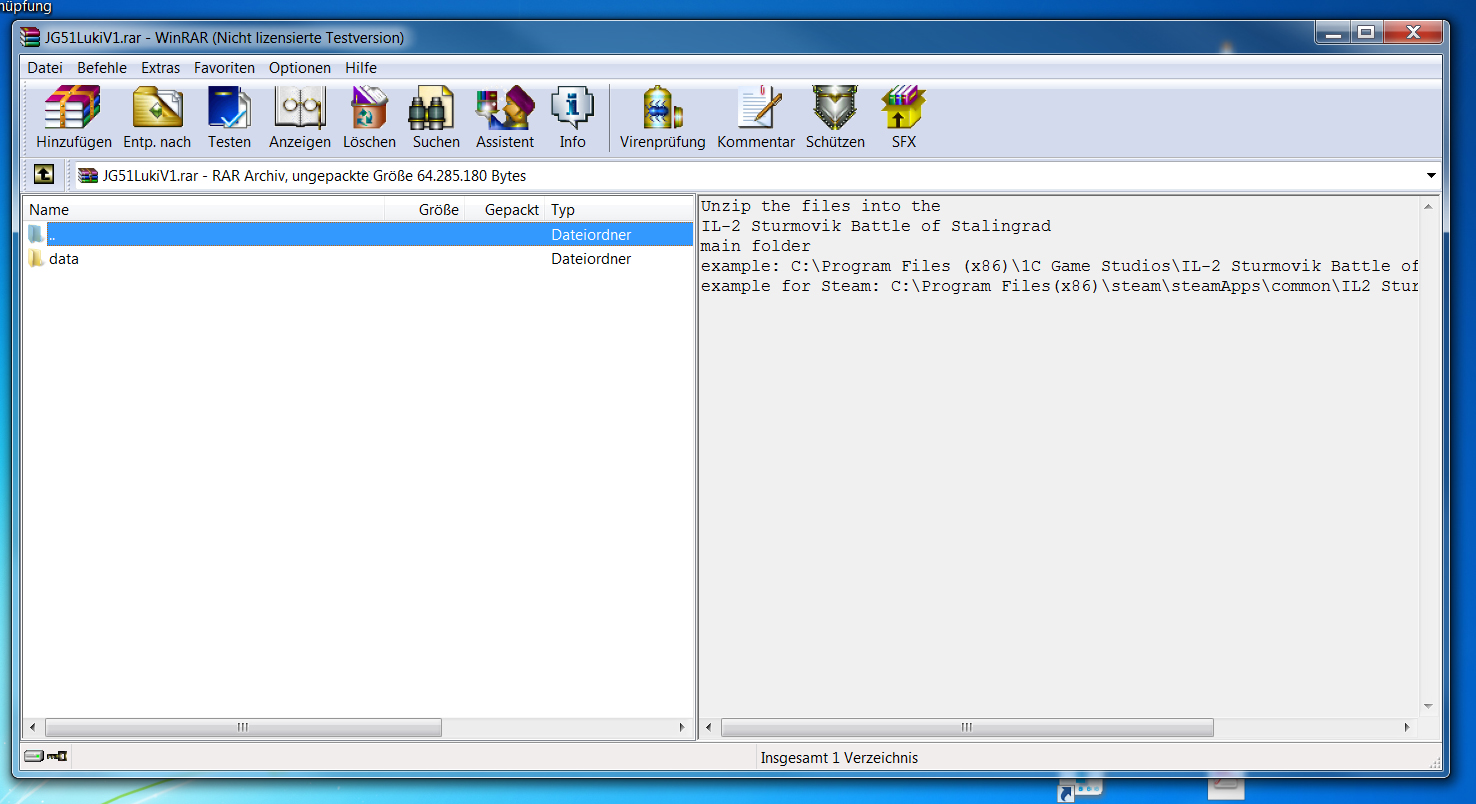Start the Virenprüfung scan icon

click(662, 118)
